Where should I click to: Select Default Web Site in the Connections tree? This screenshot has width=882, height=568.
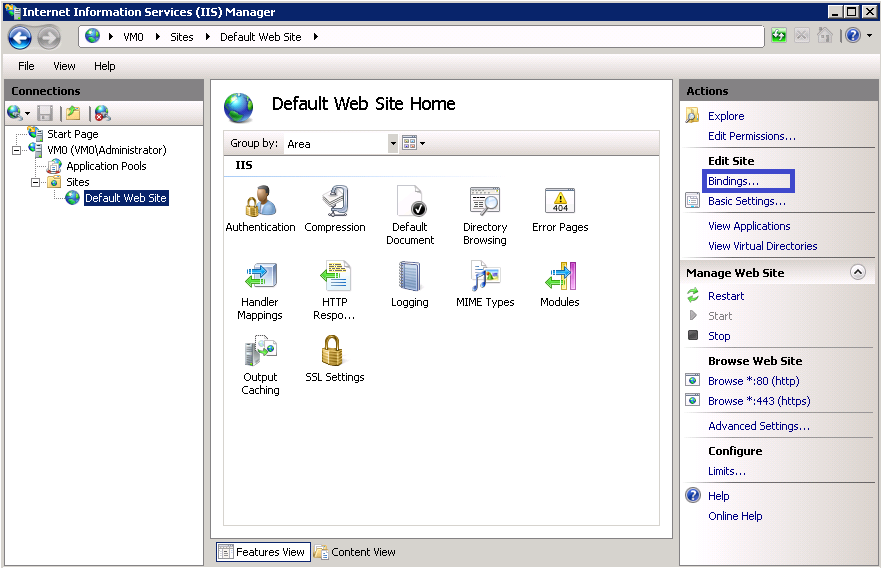(126, 198)
